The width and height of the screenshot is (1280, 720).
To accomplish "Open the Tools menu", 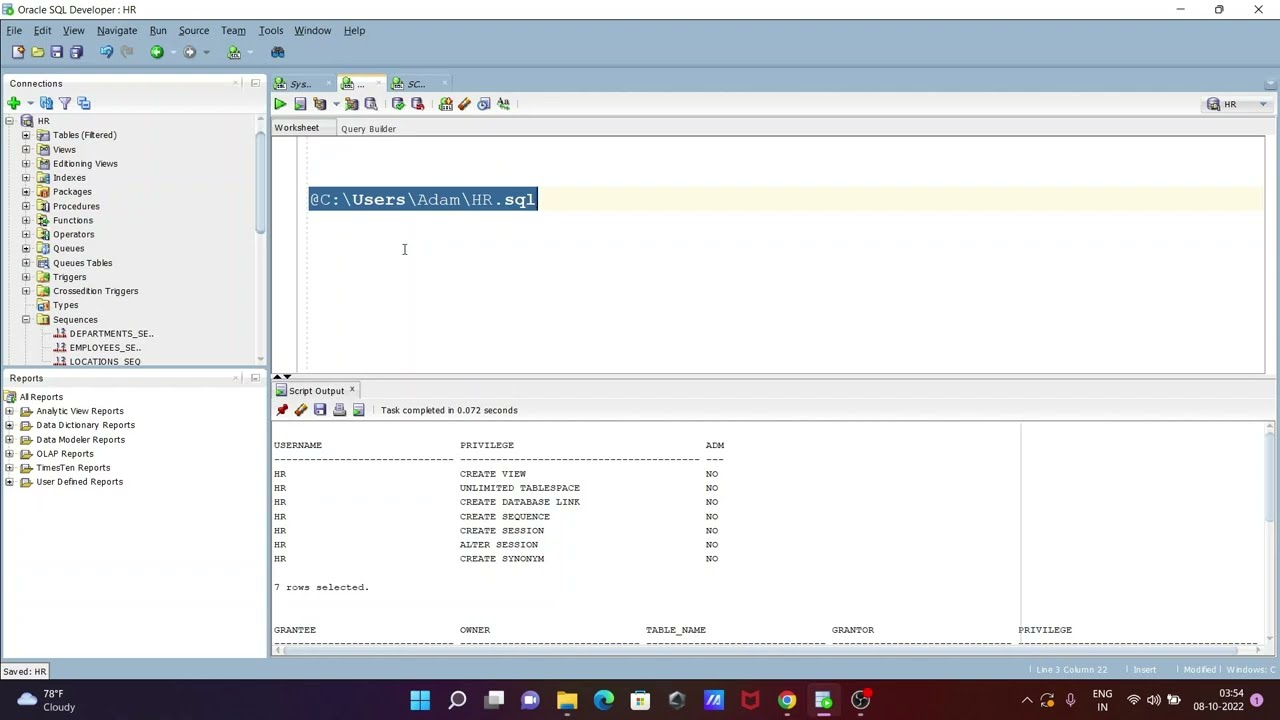I will (x=271, y=30).
